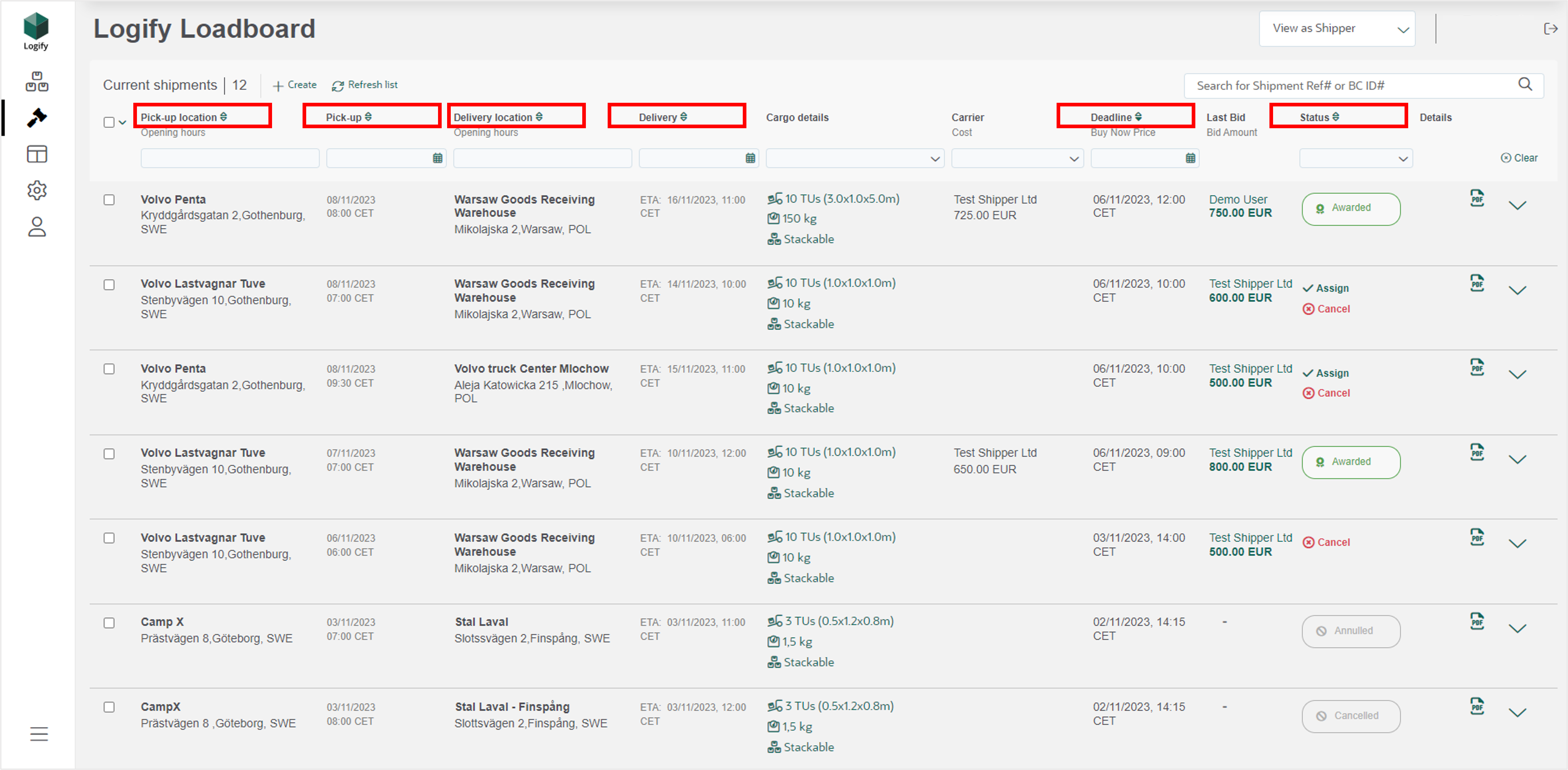Image resolution: width=1568 pixels, height=770 pixels.
Task: Click the Cancelled status badge
Action: point(1351,717)
